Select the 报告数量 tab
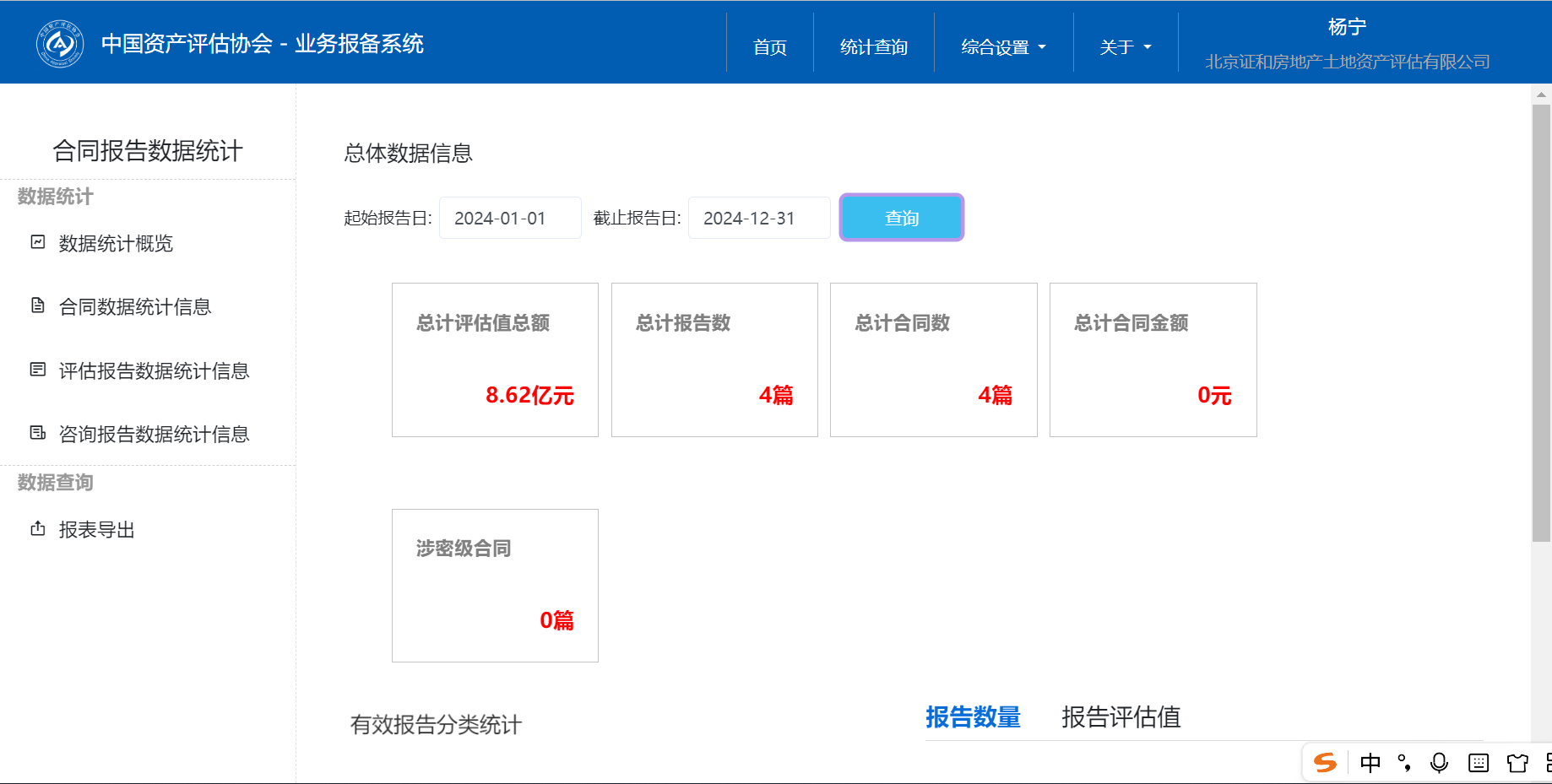The width and height of the screenshot is (1552, 784). (973, 716)
